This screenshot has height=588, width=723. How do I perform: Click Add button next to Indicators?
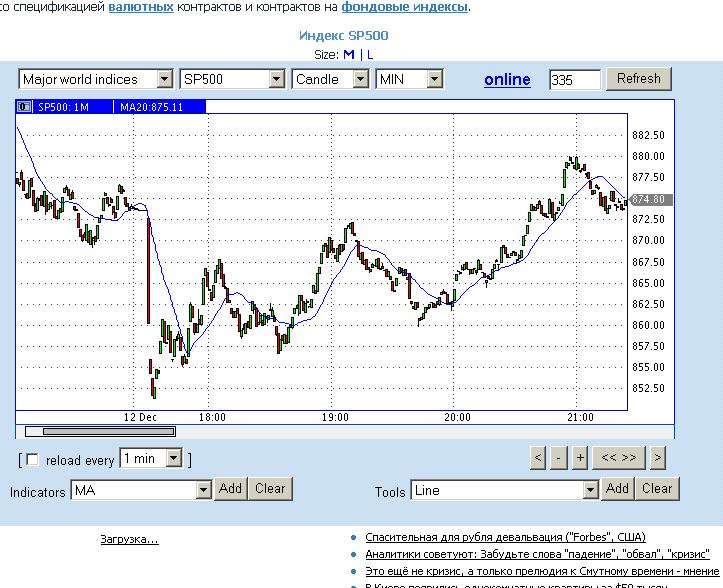click(230, 489)
